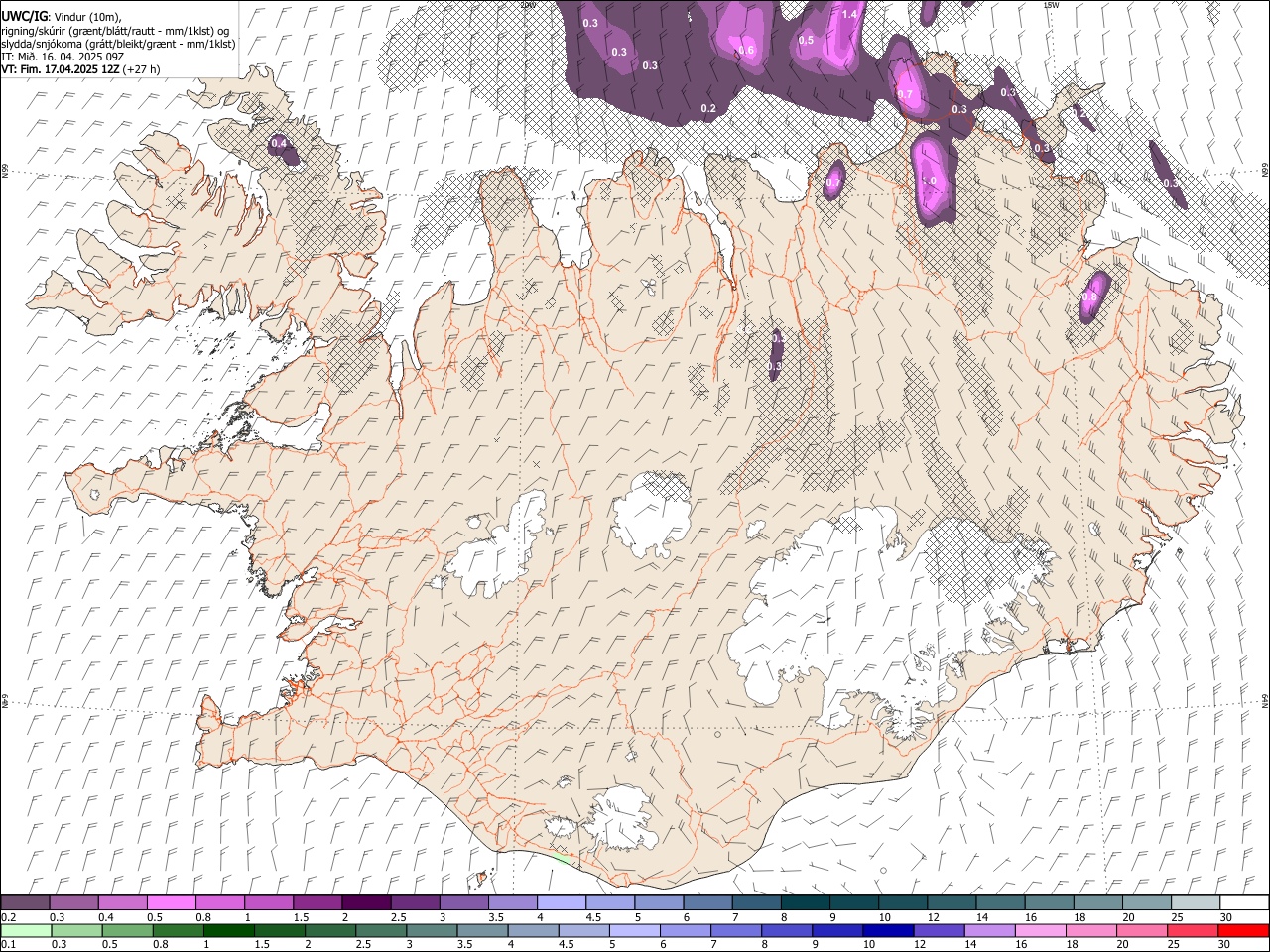The height and width of the screenshot is (952, 1270).
Task: Click the deep navy 10–12 lower legend swatch
Action: [x=888, y=930]
